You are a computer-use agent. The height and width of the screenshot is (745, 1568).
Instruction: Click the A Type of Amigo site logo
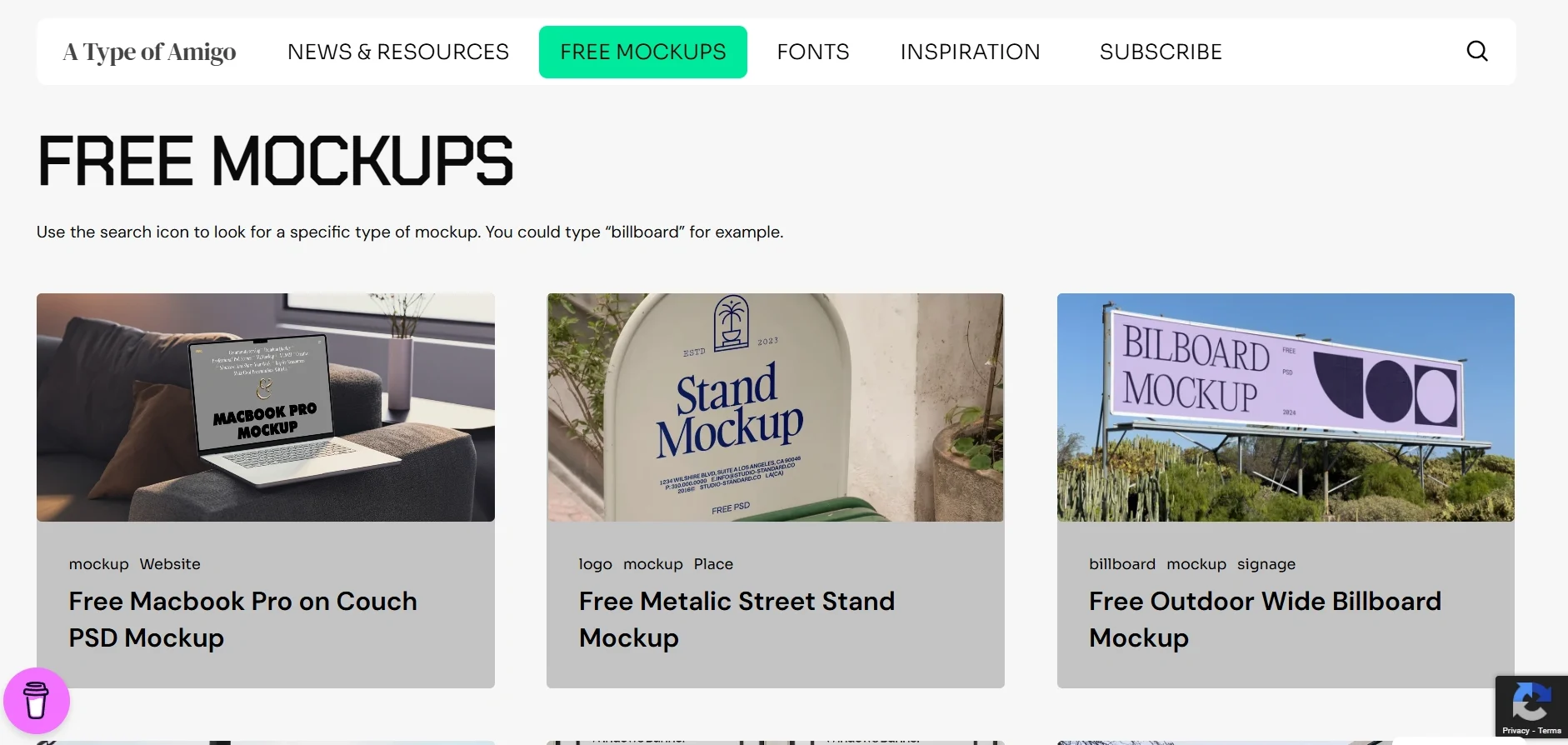coord(148,51)
